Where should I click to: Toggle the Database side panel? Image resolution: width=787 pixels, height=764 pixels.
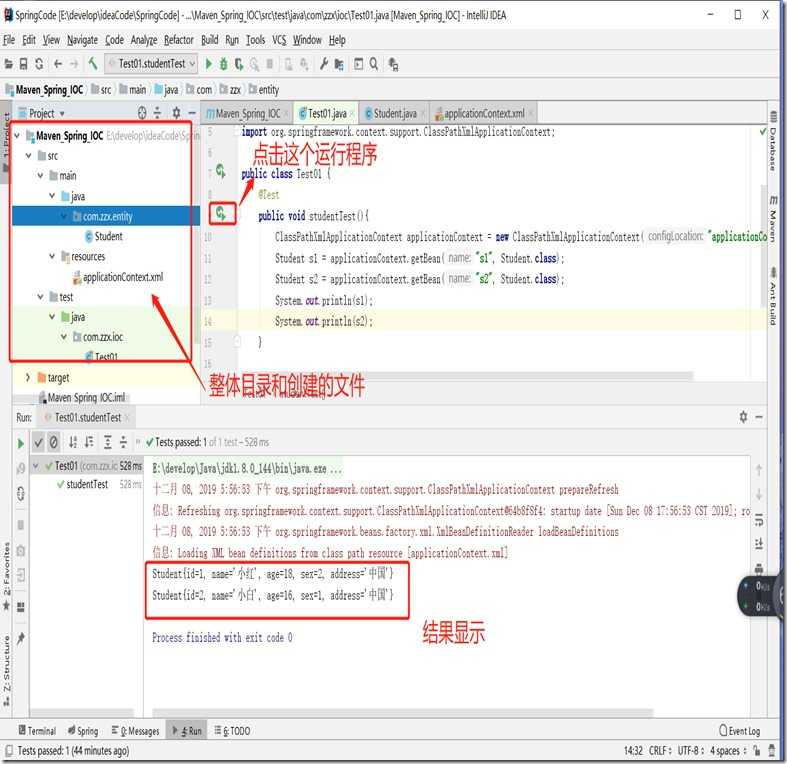[773, 142]
